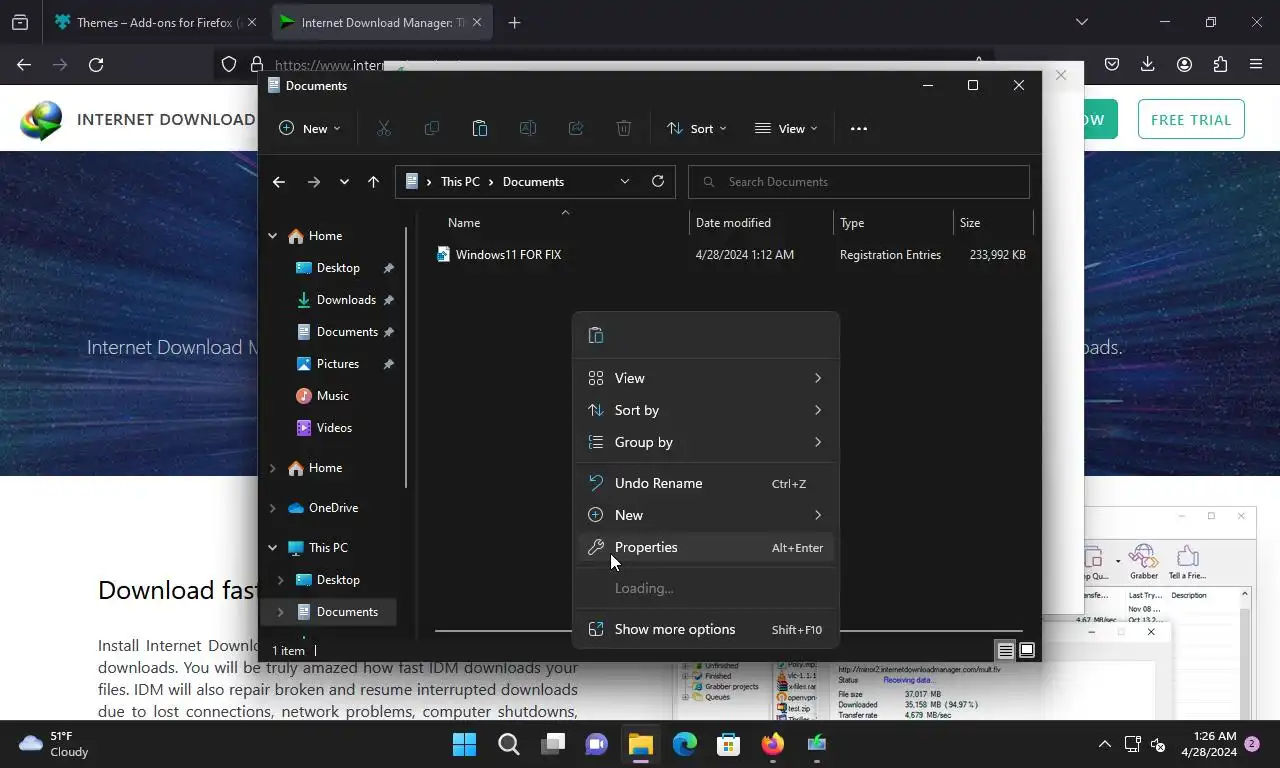This screenshot has height=768, width=1280.
Task: Open Videos folder in sidebar
Action: [334, 428]
